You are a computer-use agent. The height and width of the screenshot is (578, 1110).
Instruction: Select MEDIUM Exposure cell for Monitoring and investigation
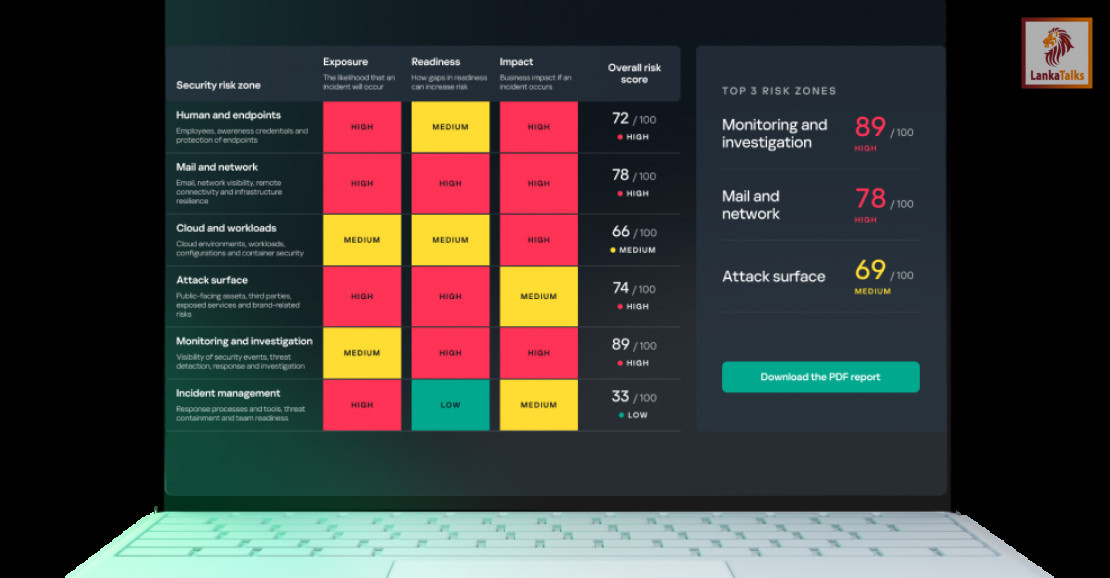pyautogui.click(x=362, y=353)
